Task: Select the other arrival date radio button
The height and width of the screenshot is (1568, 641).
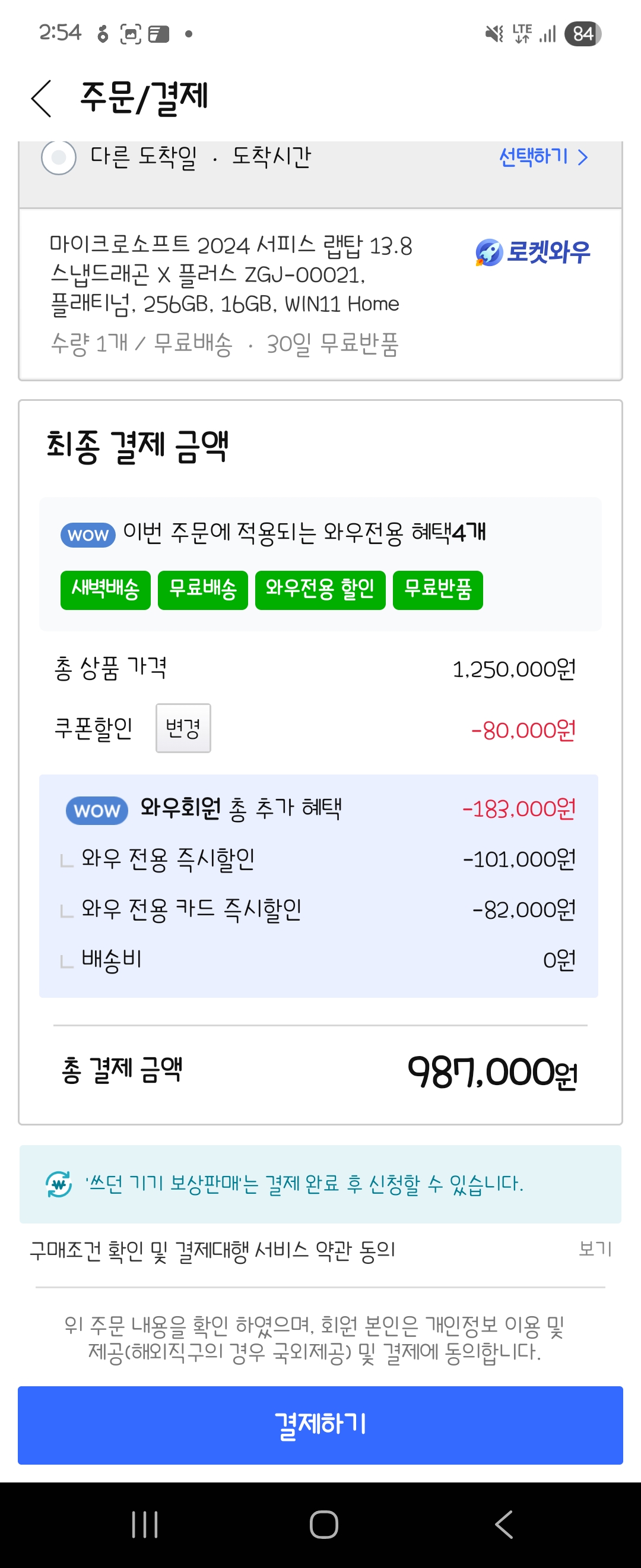Action: click(x=58, y=157)
